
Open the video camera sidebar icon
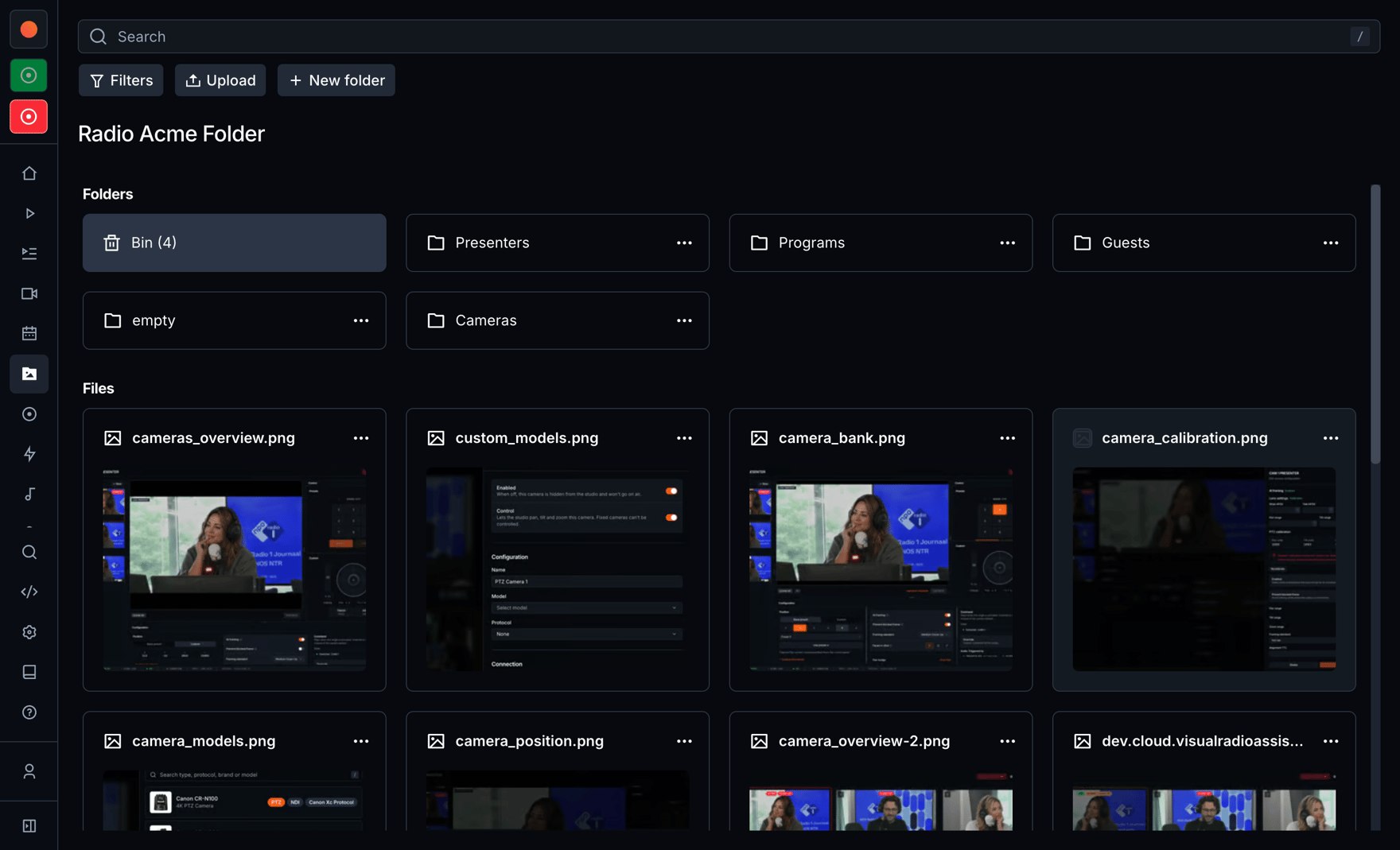click(29, 293)
